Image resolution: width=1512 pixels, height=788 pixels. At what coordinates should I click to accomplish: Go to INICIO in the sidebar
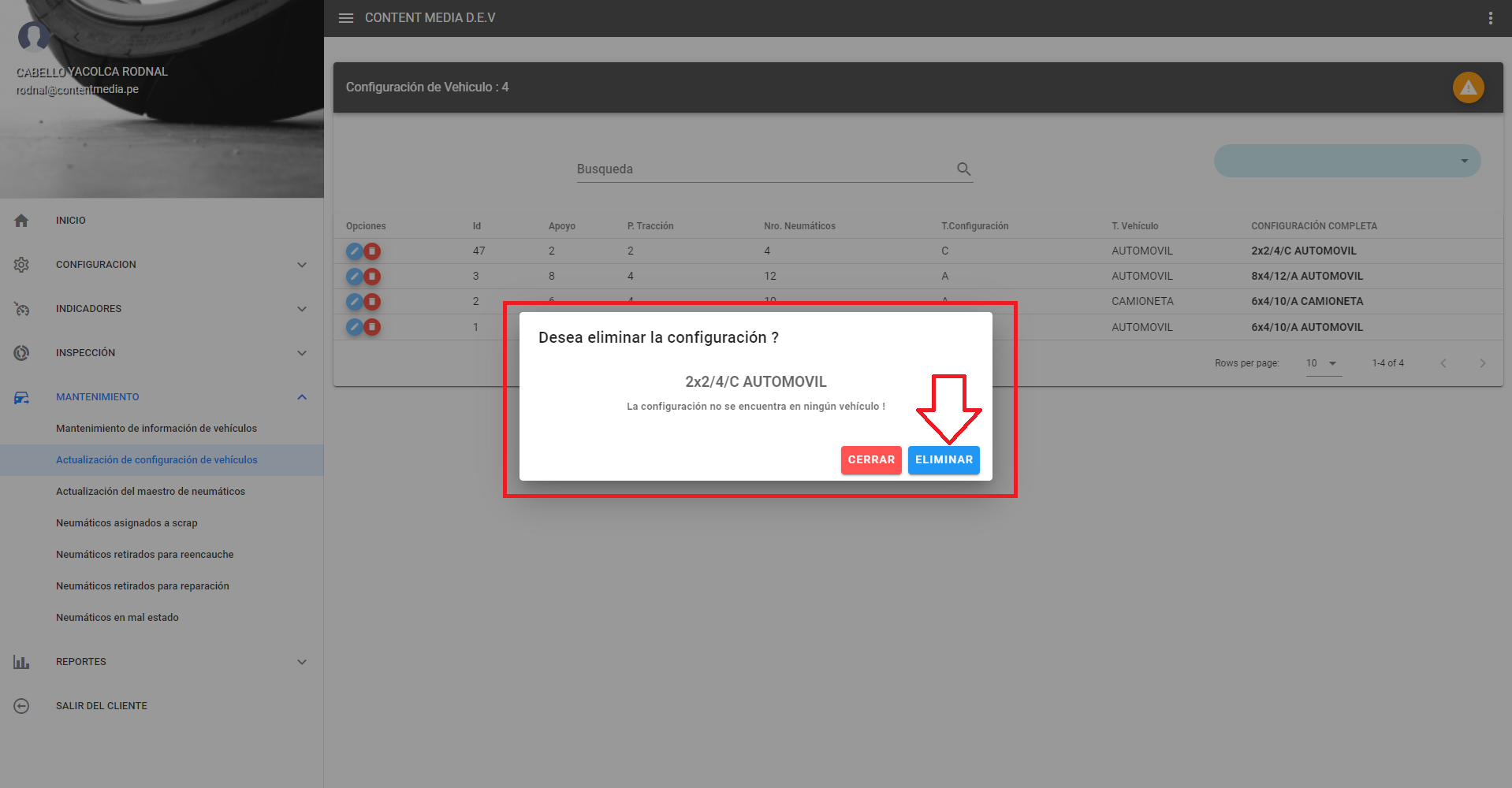coord(71,221)
